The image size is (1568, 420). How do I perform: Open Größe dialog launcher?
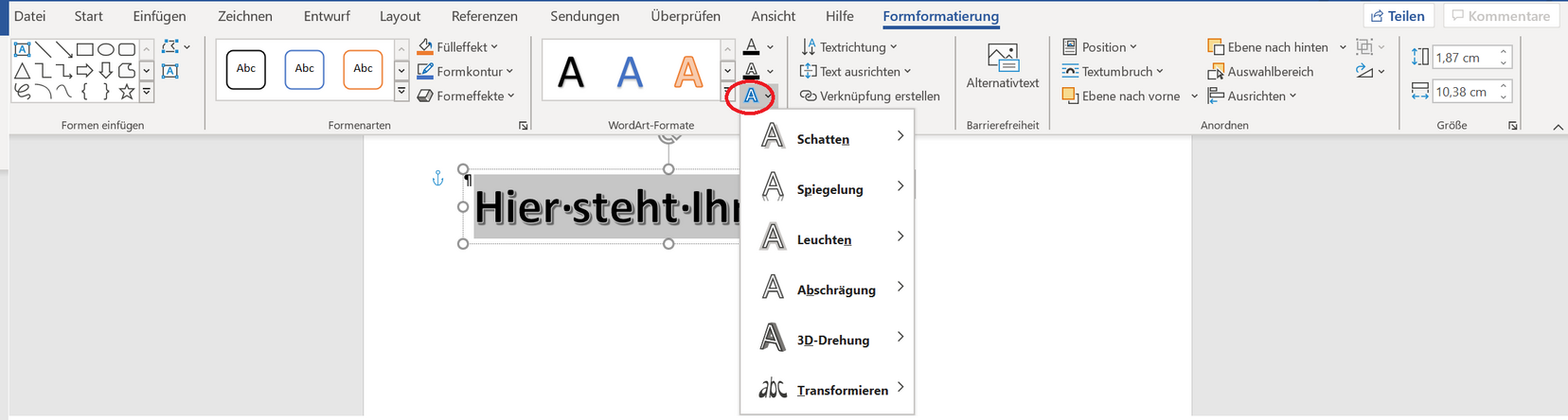point(1513,125)
